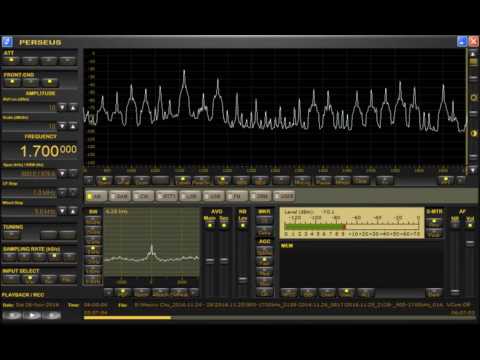
Task: Click the first button under MKR
Action: click(x=264, y=221)
